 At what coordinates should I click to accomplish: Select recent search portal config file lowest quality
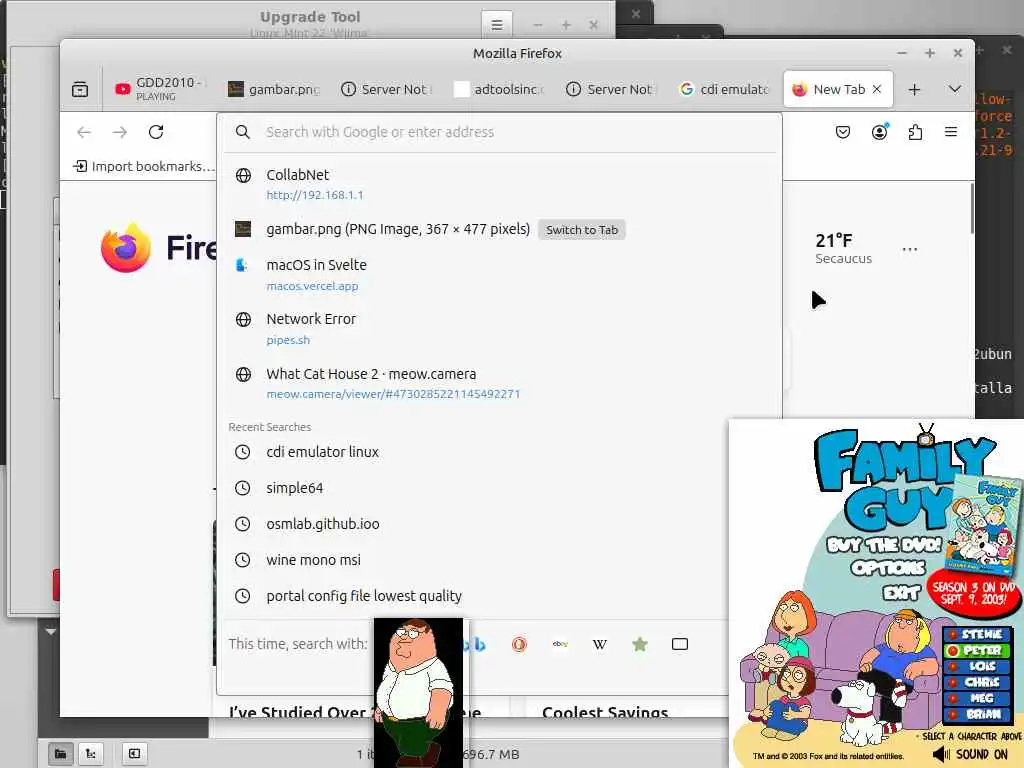point(500,596)
